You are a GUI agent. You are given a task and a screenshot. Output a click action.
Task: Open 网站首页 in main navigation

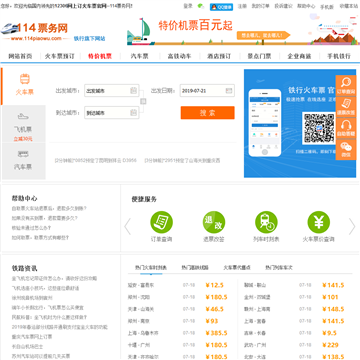coord(20,56)
